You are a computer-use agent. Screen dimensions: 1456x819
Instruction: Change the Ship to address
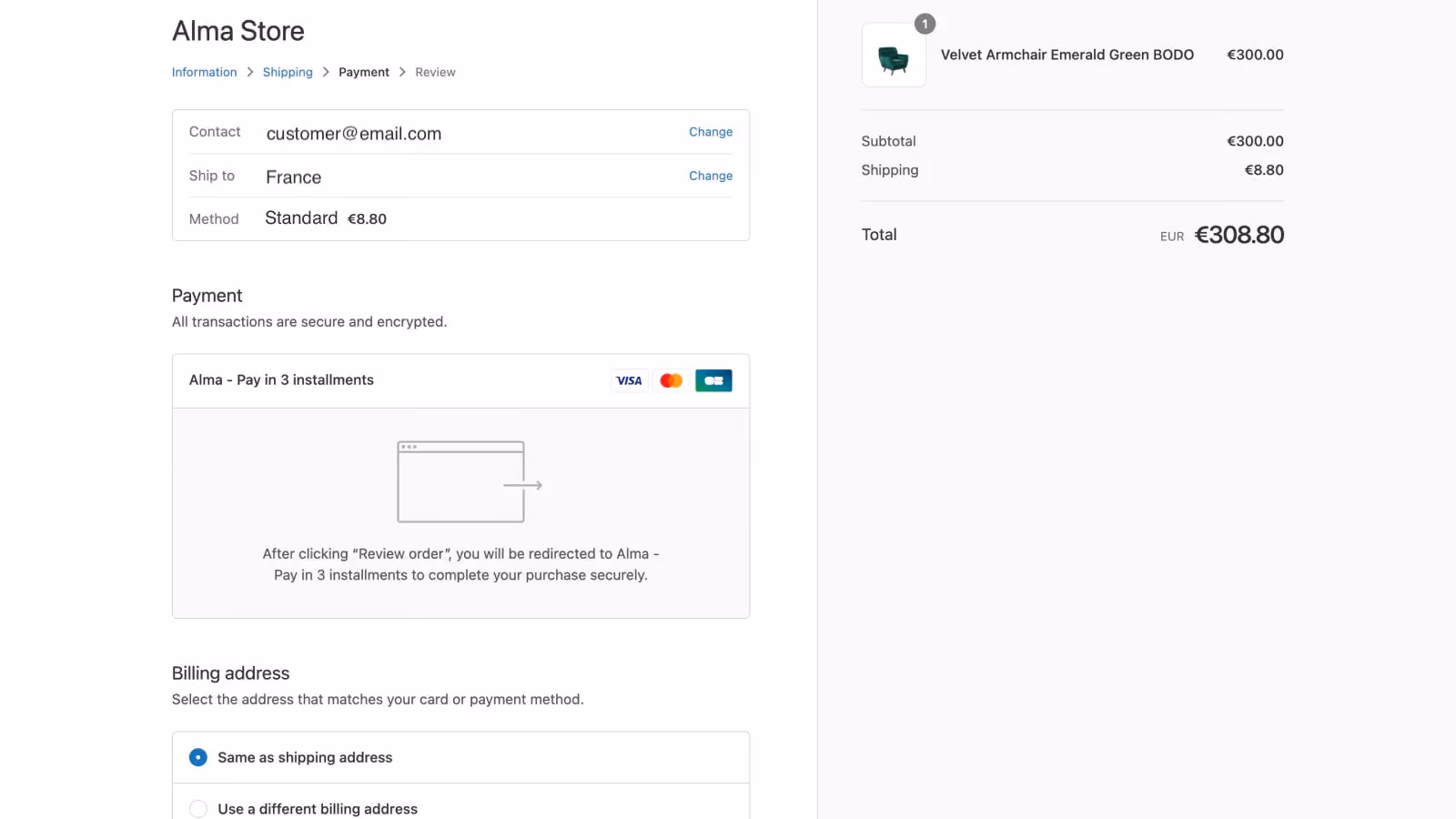point(711,176)
